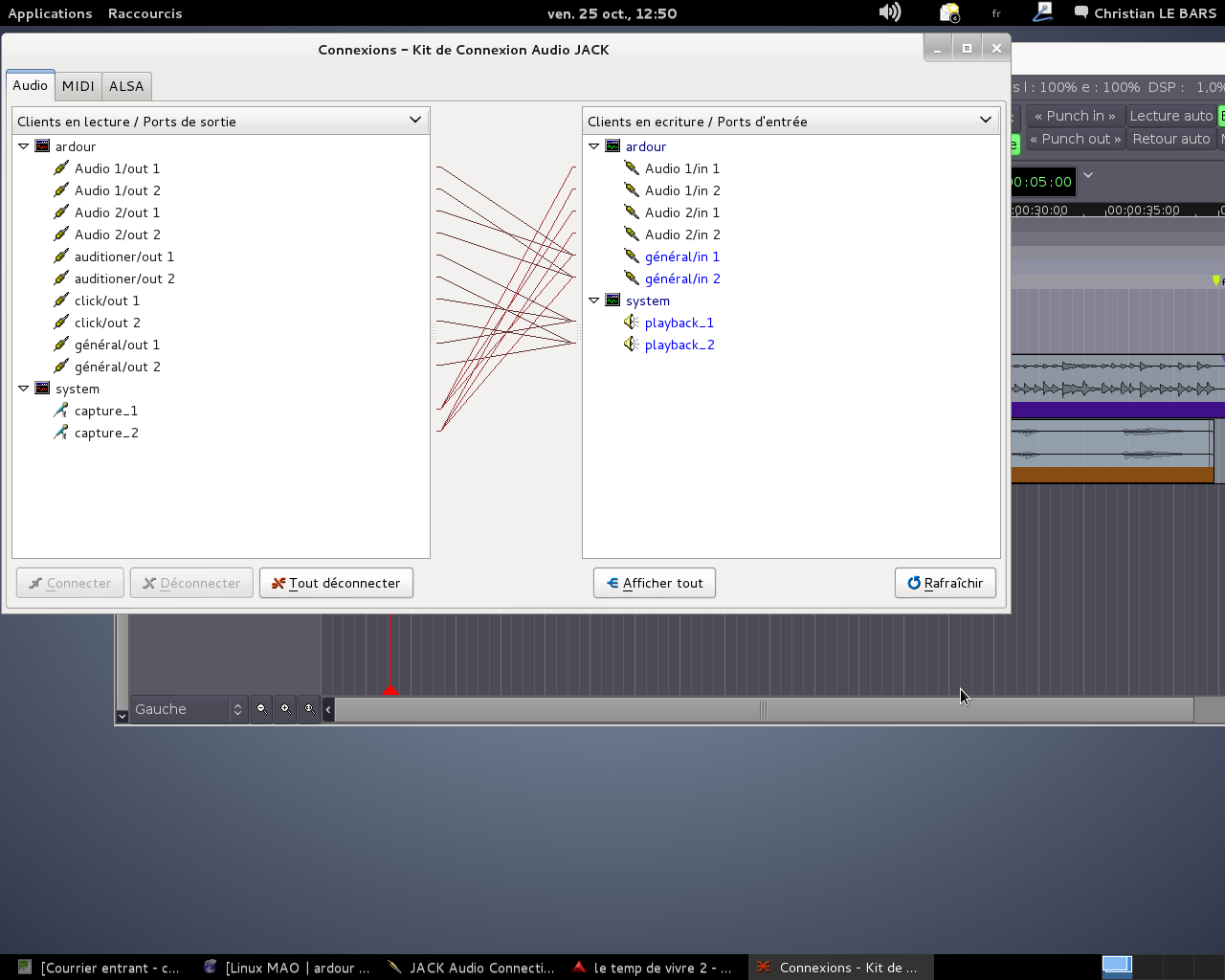Collapse the system client in output ports

[24, 389]
